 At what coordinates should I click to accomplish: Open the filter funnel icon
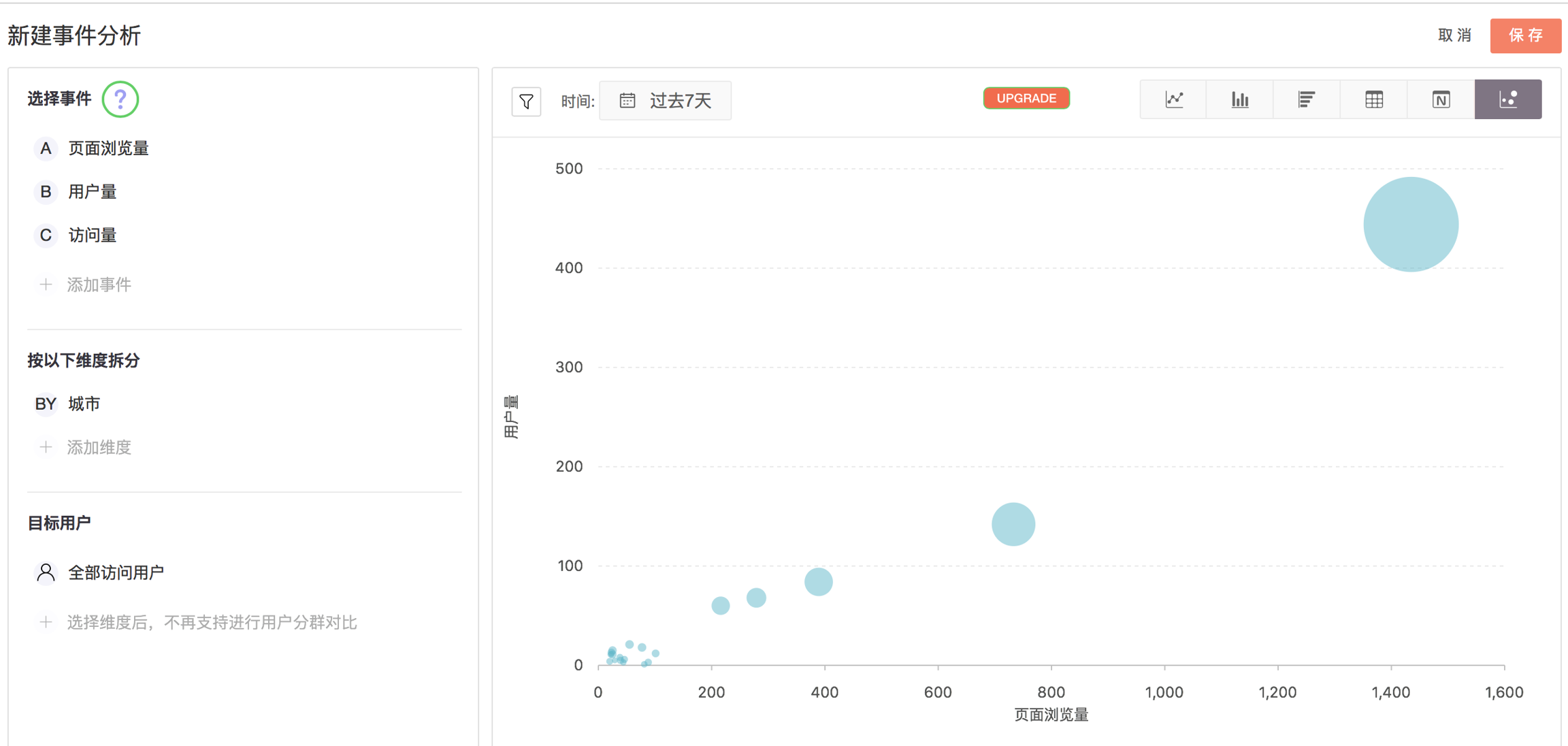click(x=526, y=101)
